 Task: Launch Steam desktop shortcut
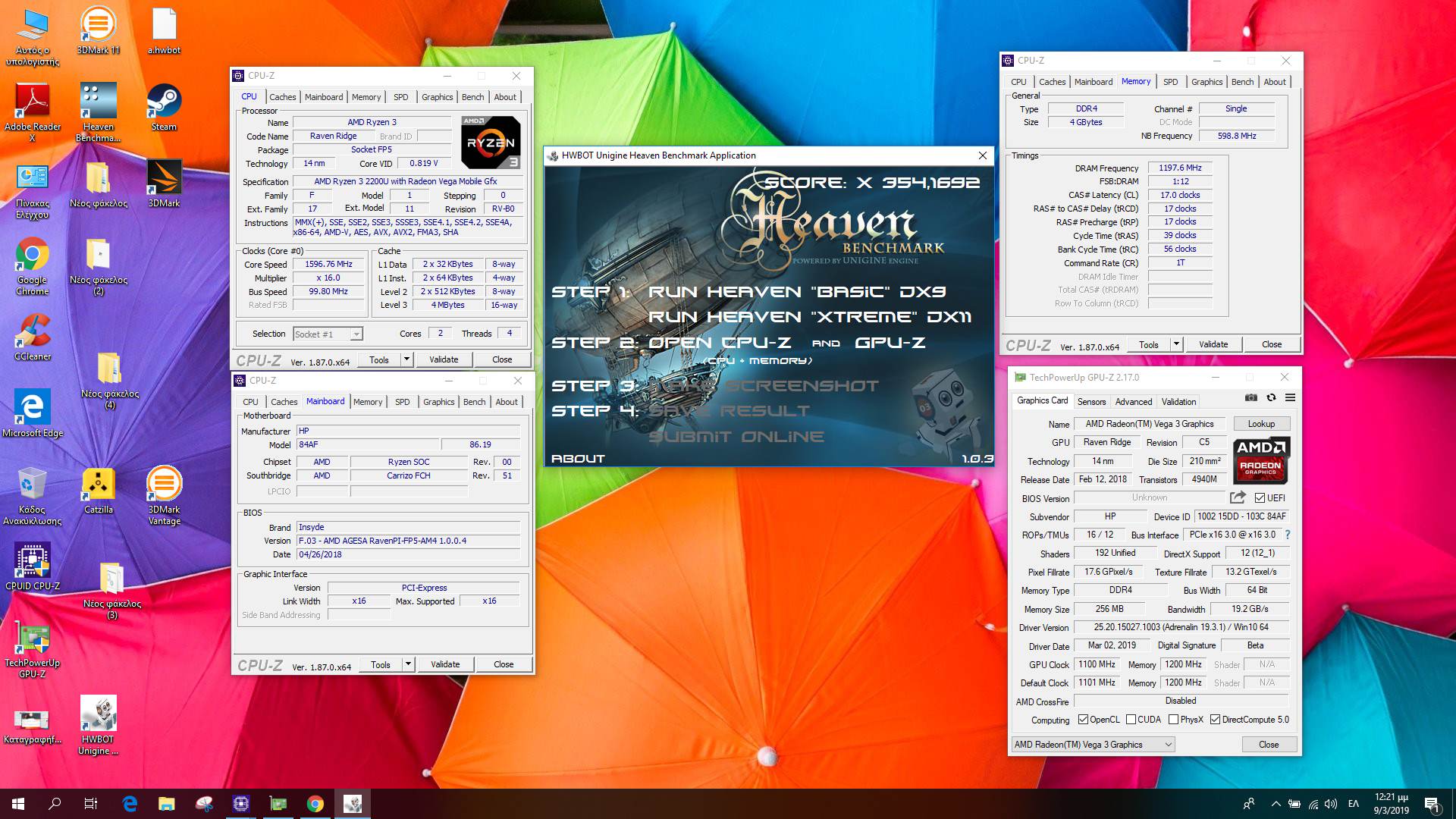164,107
